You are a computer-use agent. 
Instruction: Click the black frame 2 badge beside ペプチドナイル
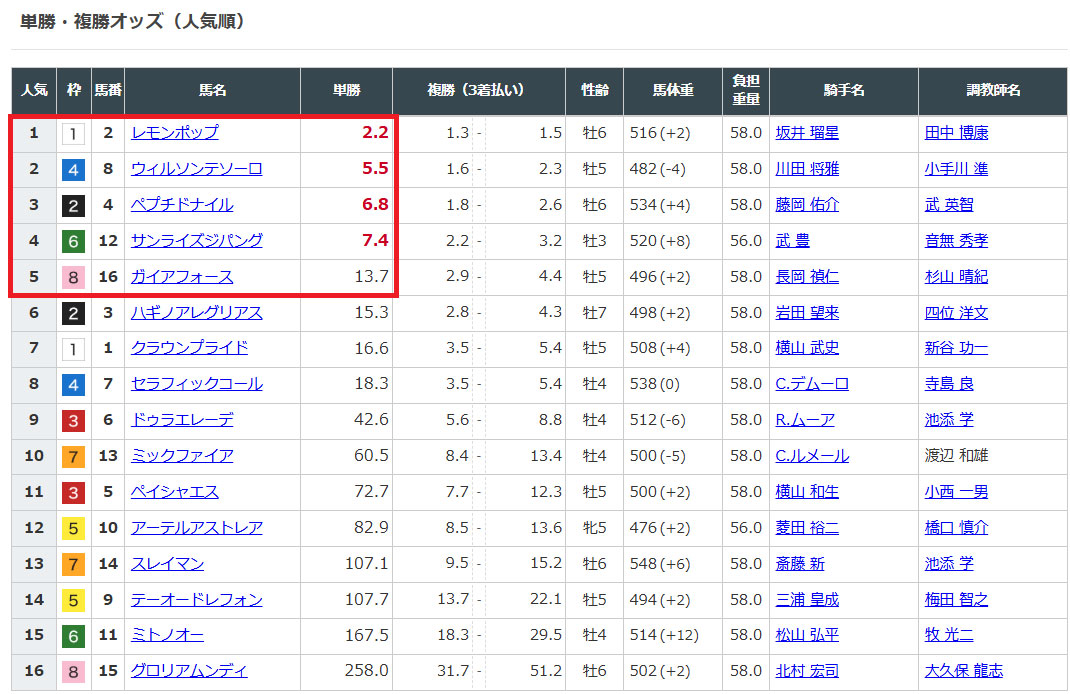tap(74, 205)
